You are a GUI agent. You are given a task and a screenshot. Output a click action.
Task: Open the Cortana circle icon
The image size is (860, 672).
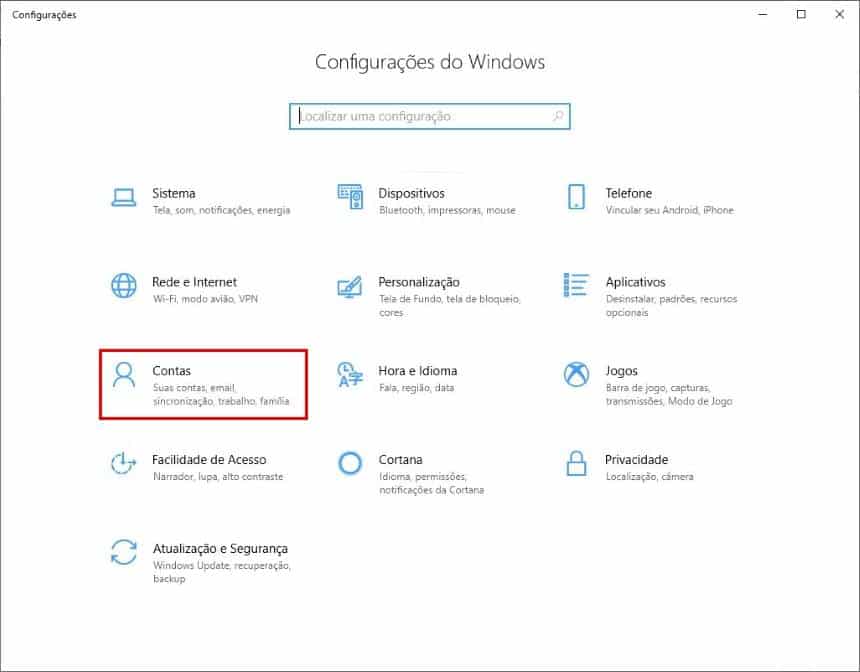point(350,464)
